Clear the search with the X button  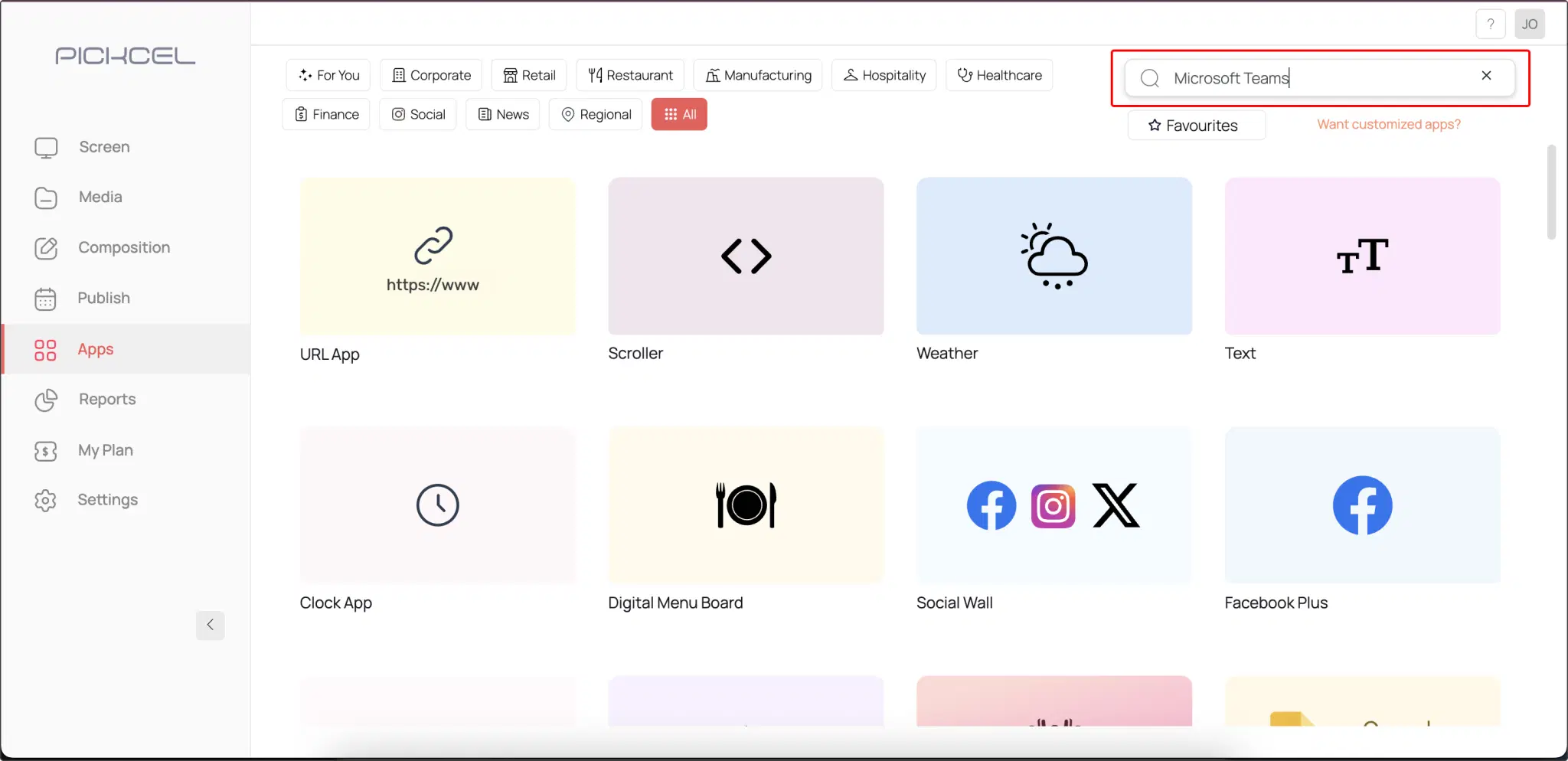[x=1487, y=75]
